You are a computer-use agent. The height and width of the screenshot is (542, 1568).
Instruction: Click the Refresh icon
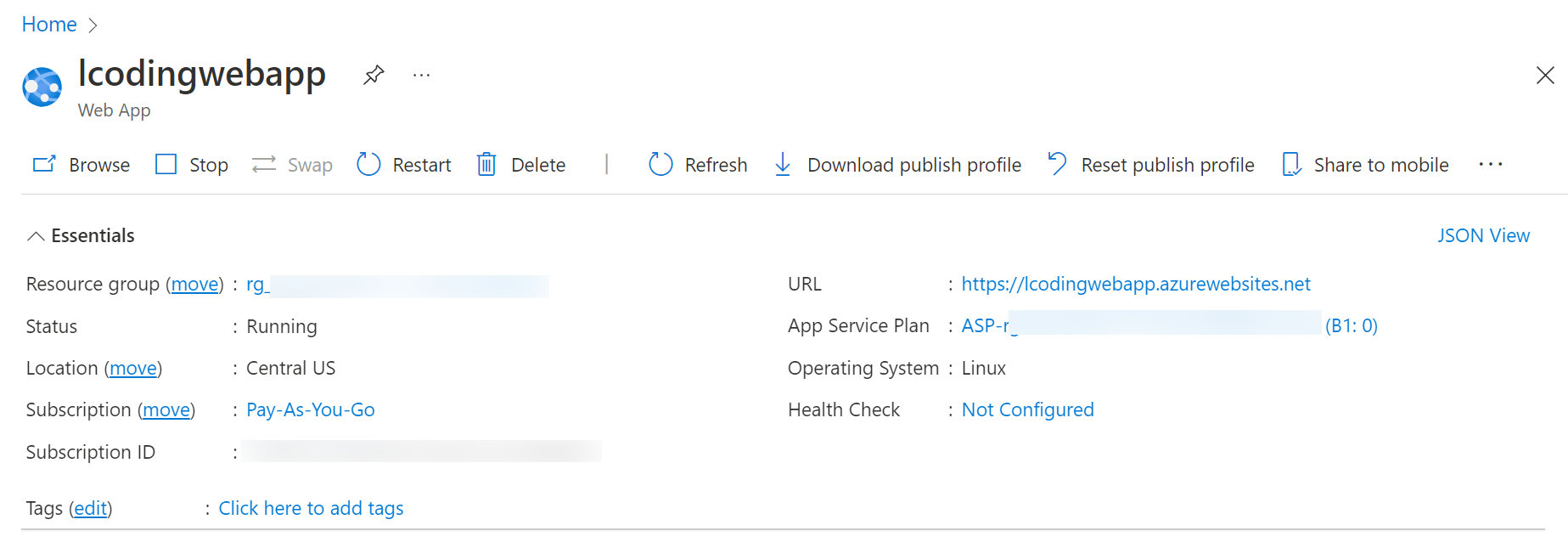(660, 164)
